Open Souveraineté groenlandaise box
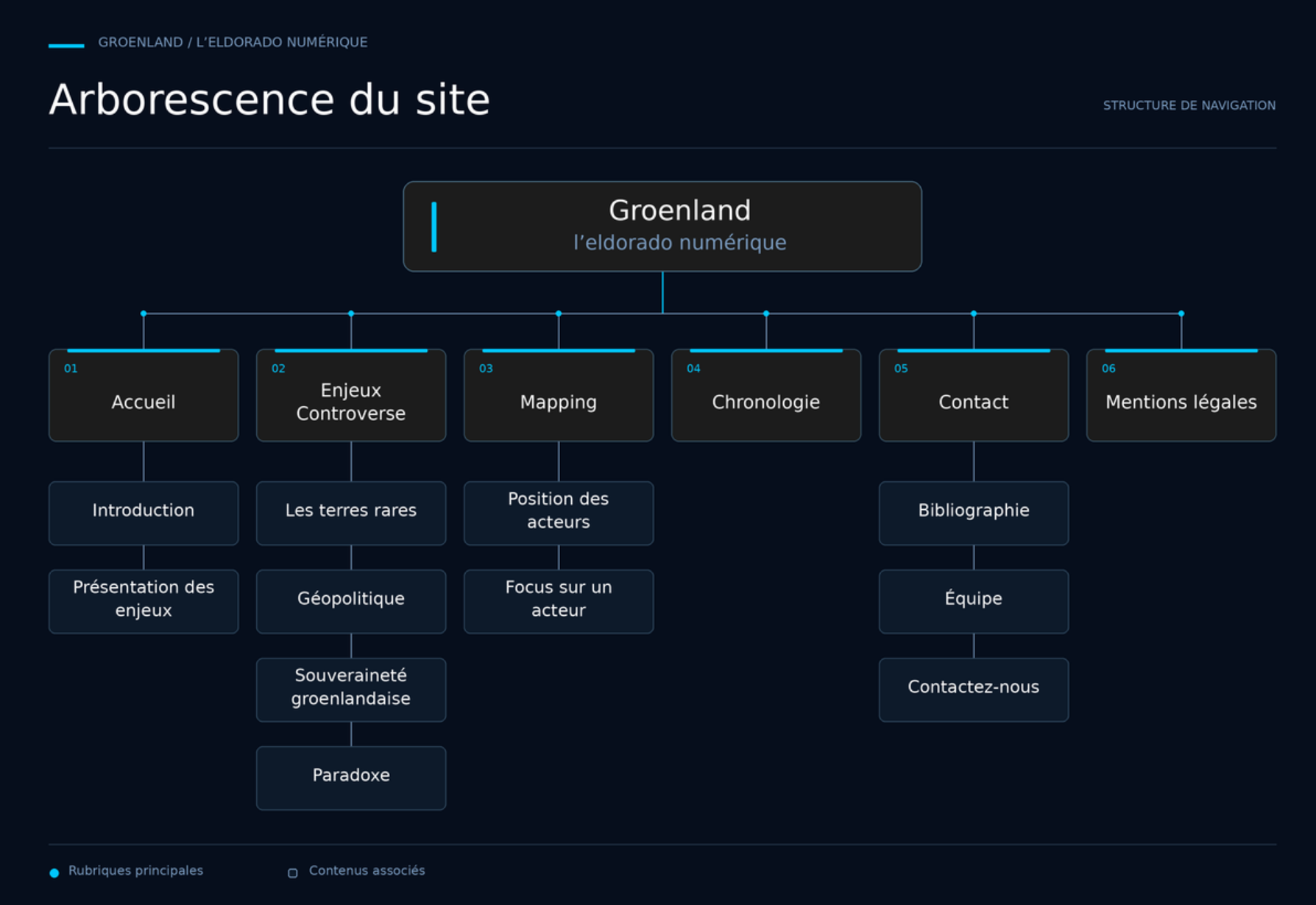1316x905 pixels. [x=351, y=690]
